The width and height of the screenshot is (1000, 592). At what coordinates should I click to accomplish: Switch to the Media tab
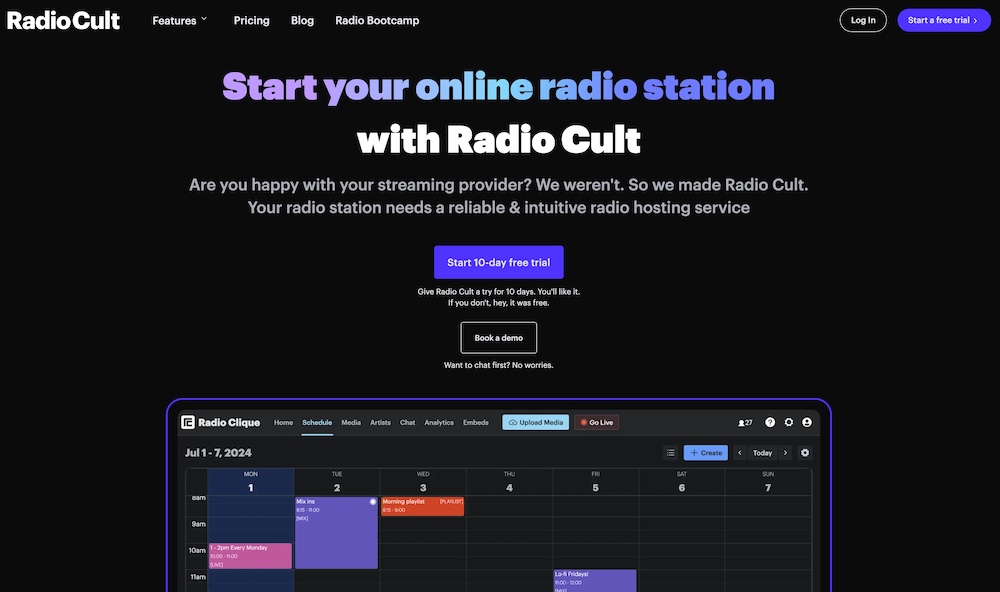351,422
